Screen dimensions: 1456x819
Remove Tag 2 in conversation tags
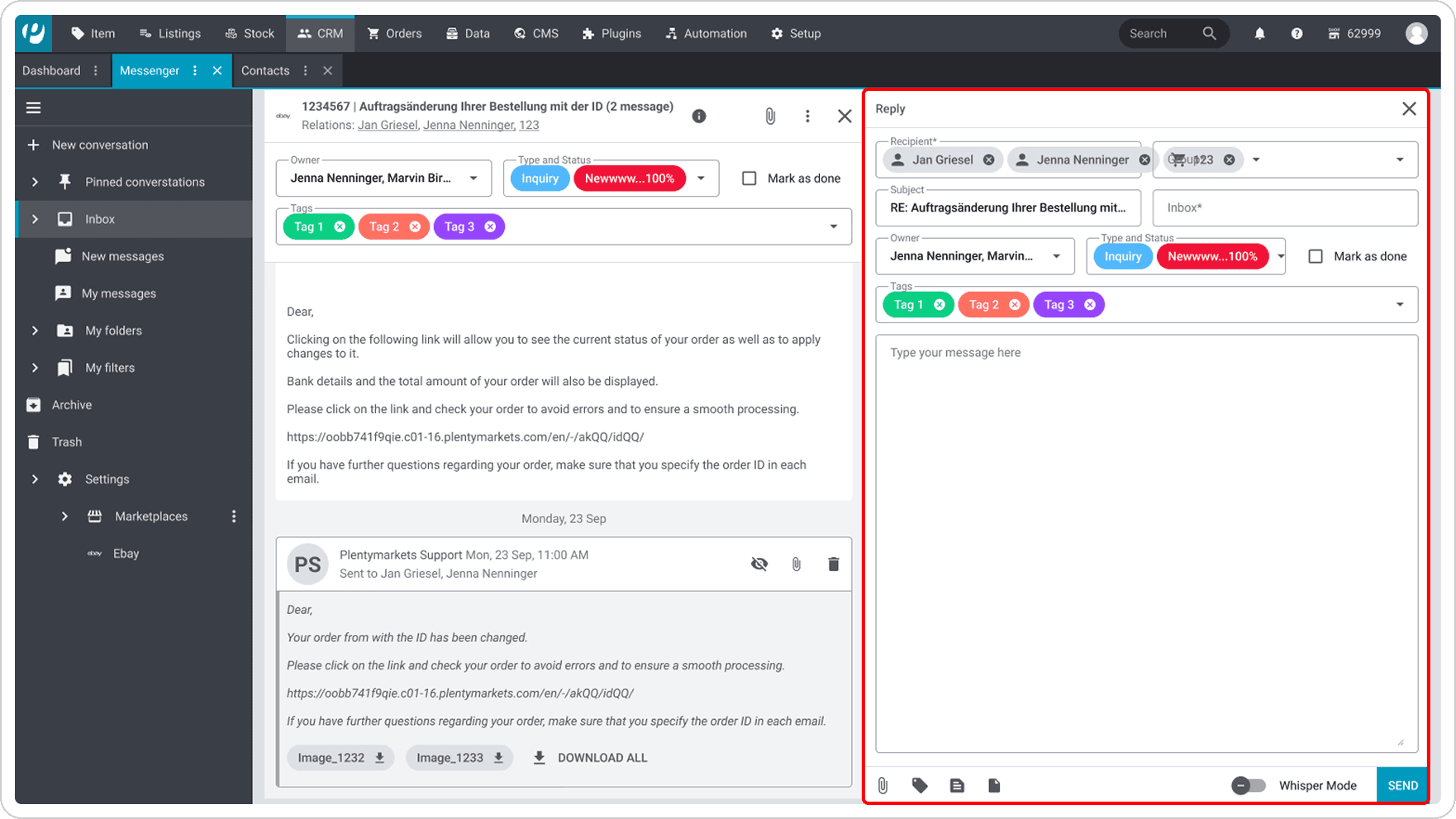[415, 226]
